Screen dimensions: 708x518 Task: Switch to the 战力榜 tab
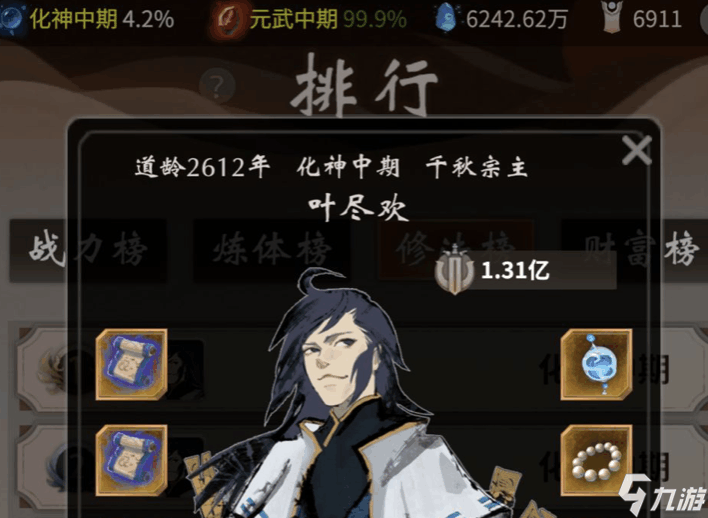pyautogui.click(x=88, y=250)
